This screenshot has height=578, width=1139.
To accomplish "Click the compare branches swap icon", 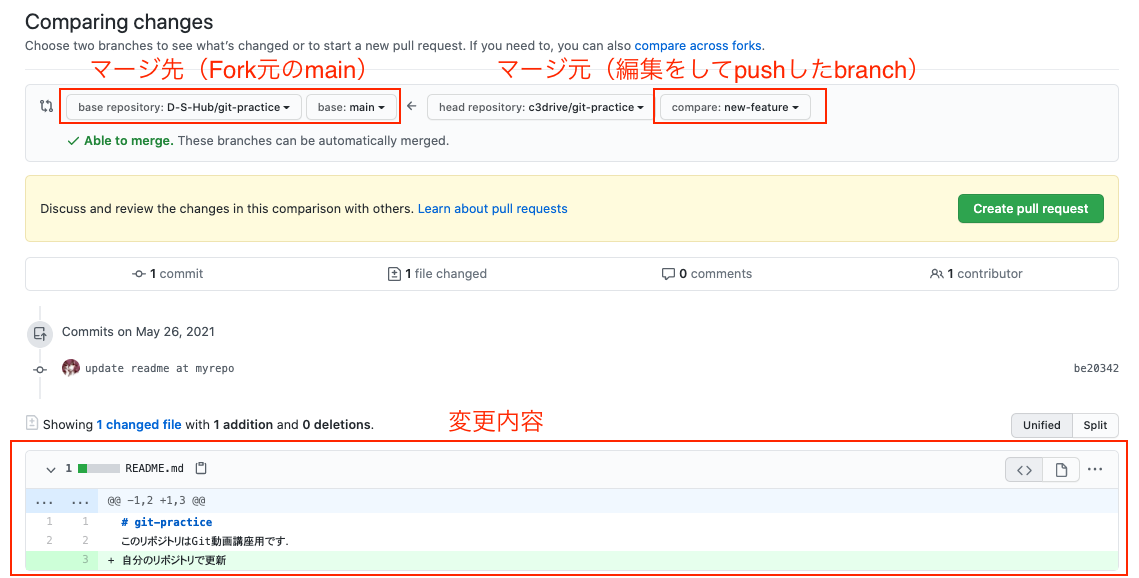I will click(x=46, y=106).
